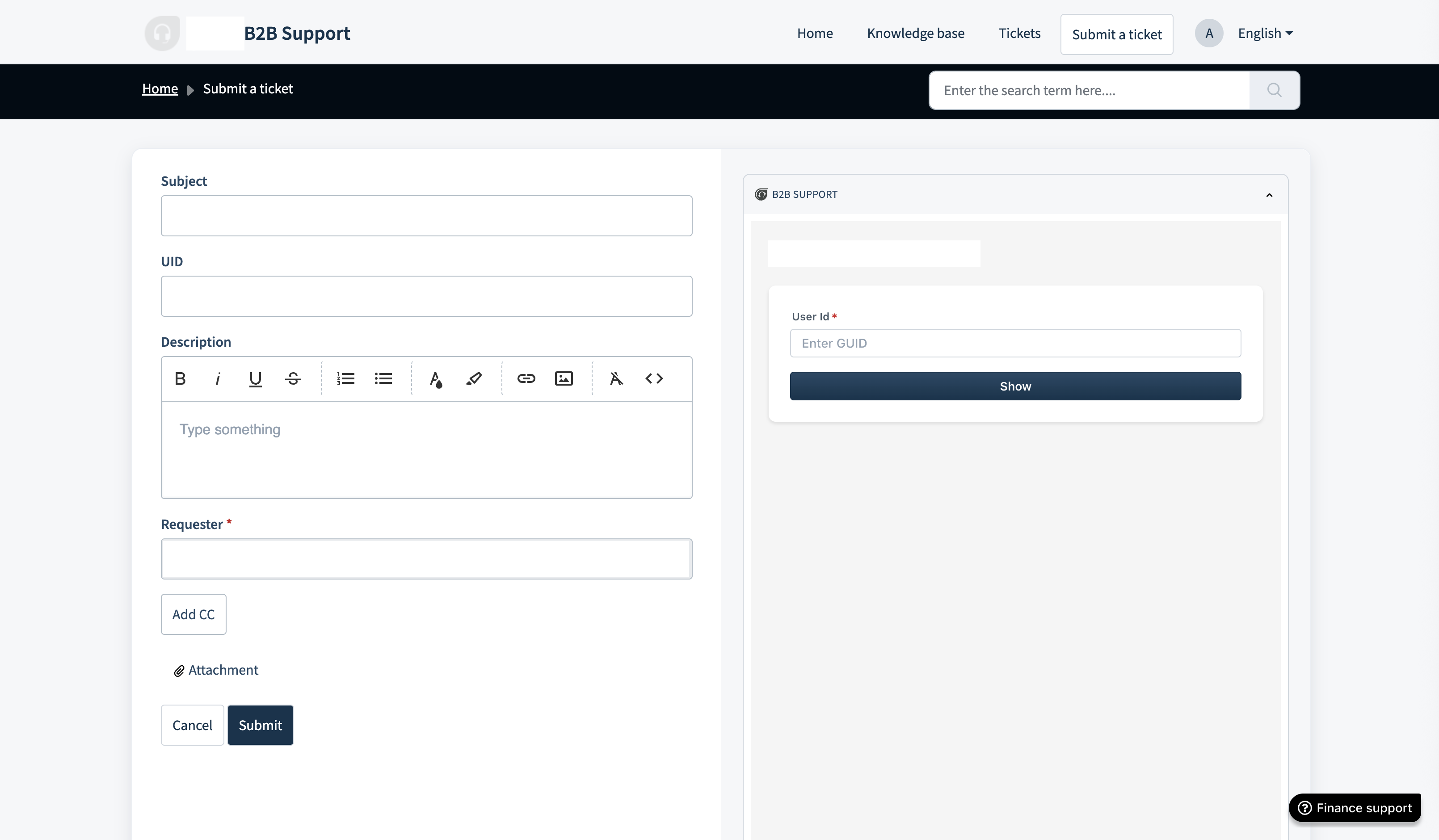The width and height of the screenshot is (1439, 840).
Task: Toggle code view in the editor
Action: click(654, 378)
